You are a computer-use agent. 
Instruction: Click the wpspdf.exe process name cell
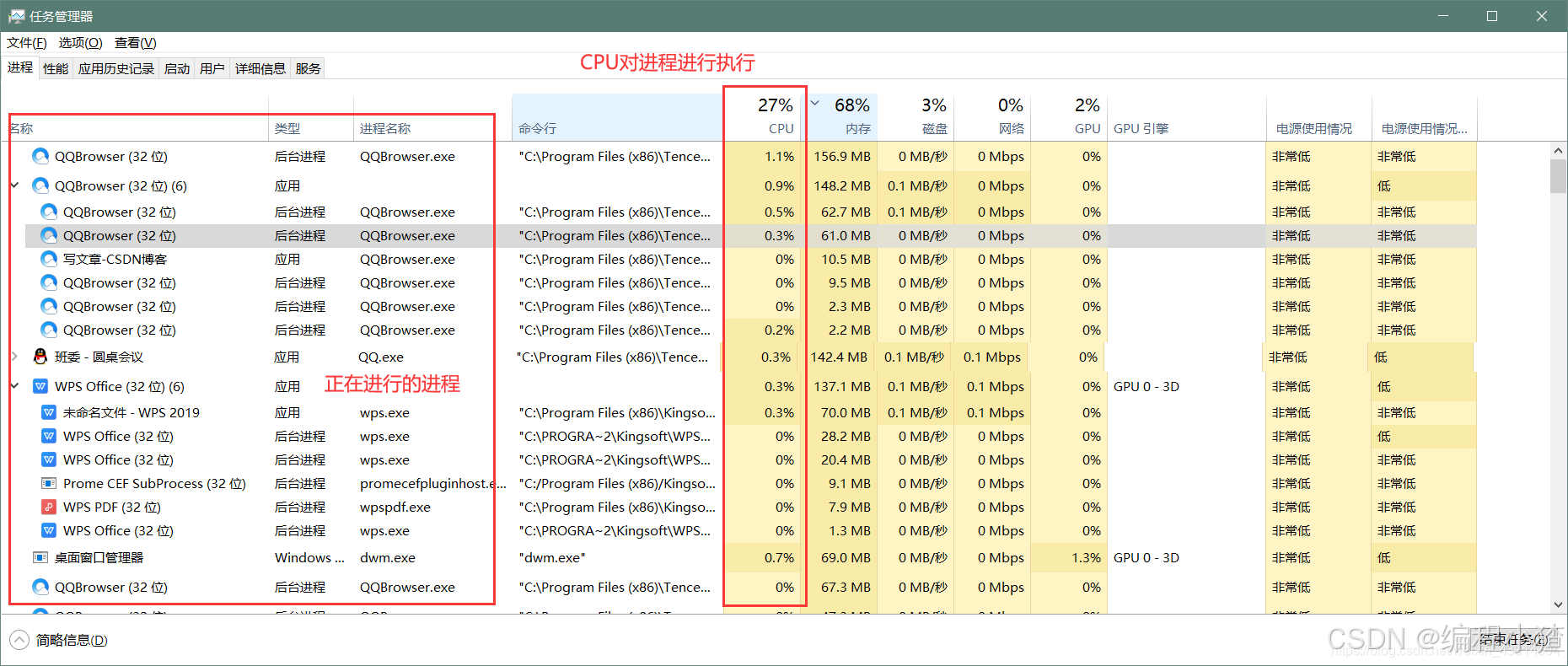pos(395,507)
